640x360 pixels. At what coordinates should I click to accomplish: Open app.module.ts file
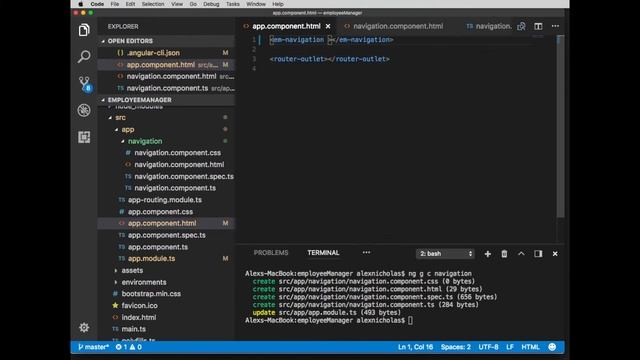[167, 259]
